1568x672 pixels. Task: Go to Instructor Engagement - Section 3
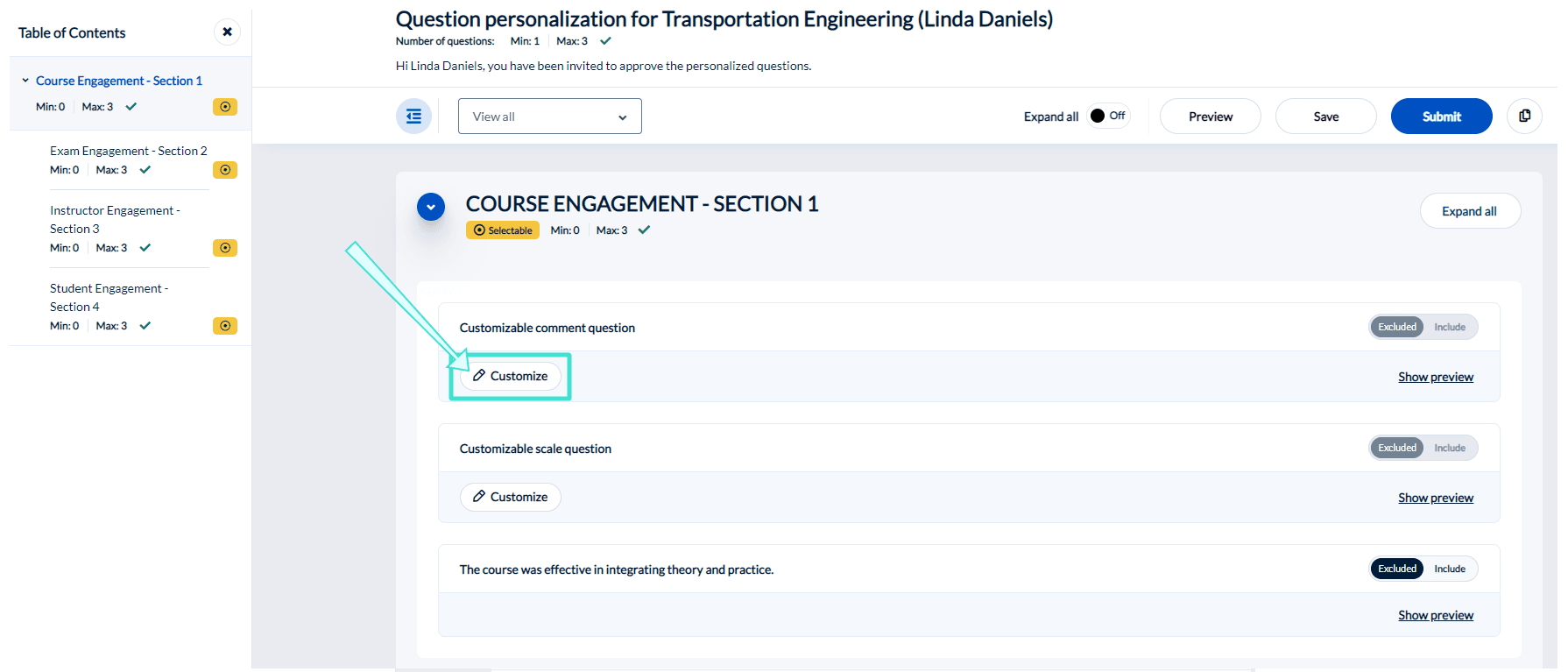point(115,219)
